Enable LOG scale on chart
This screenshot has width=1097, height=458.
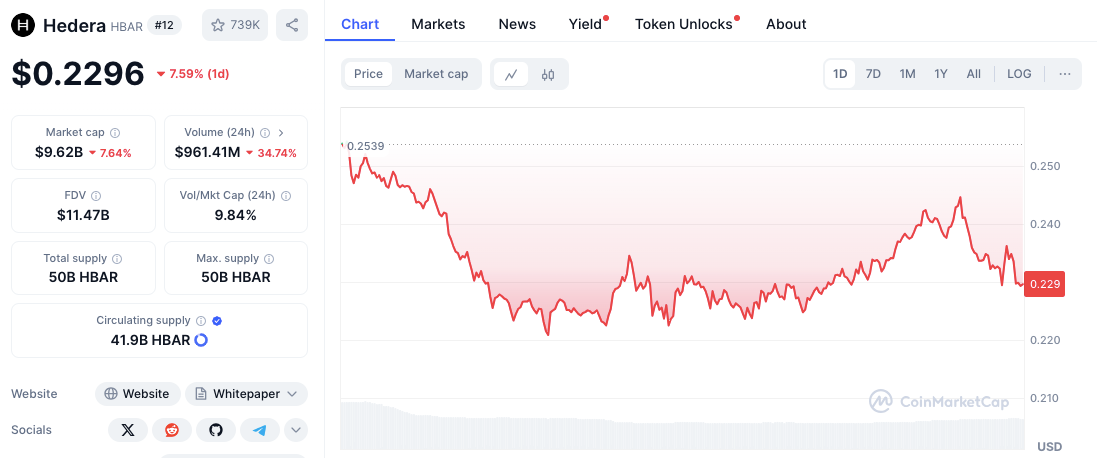1019,74
